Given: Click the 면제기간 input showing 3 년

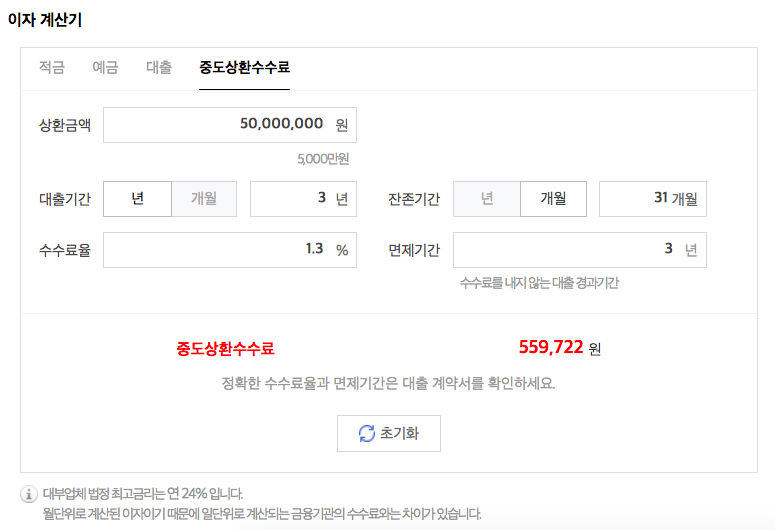Looking at the screenshot, I should click(x=580, y=250).
